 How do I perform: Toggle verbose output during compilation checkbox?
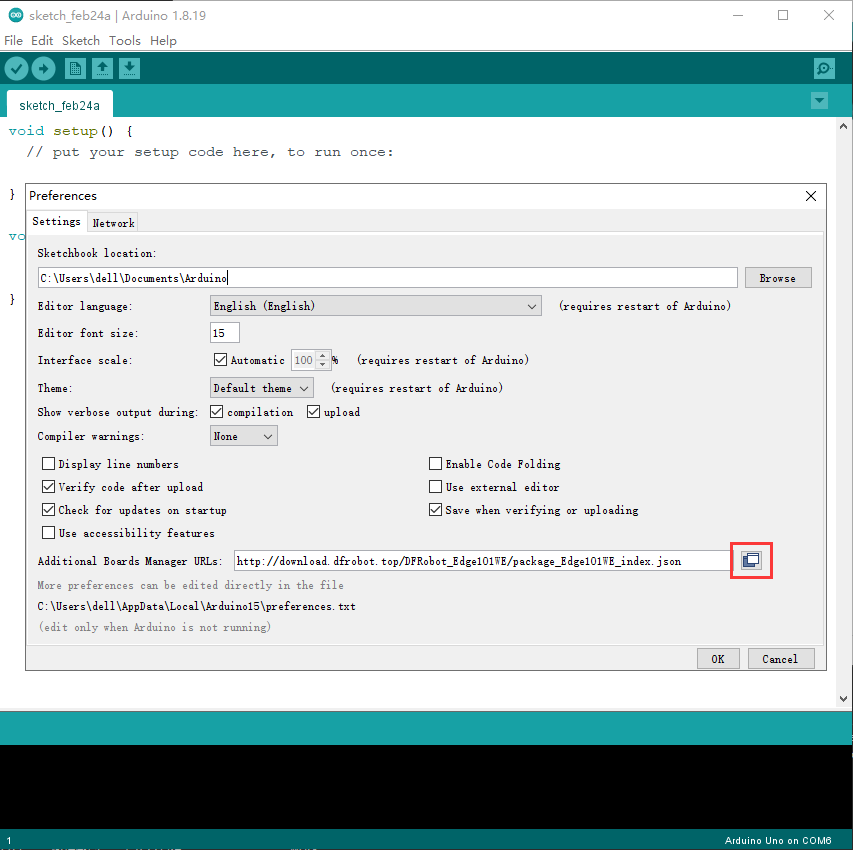coord(217,412)
